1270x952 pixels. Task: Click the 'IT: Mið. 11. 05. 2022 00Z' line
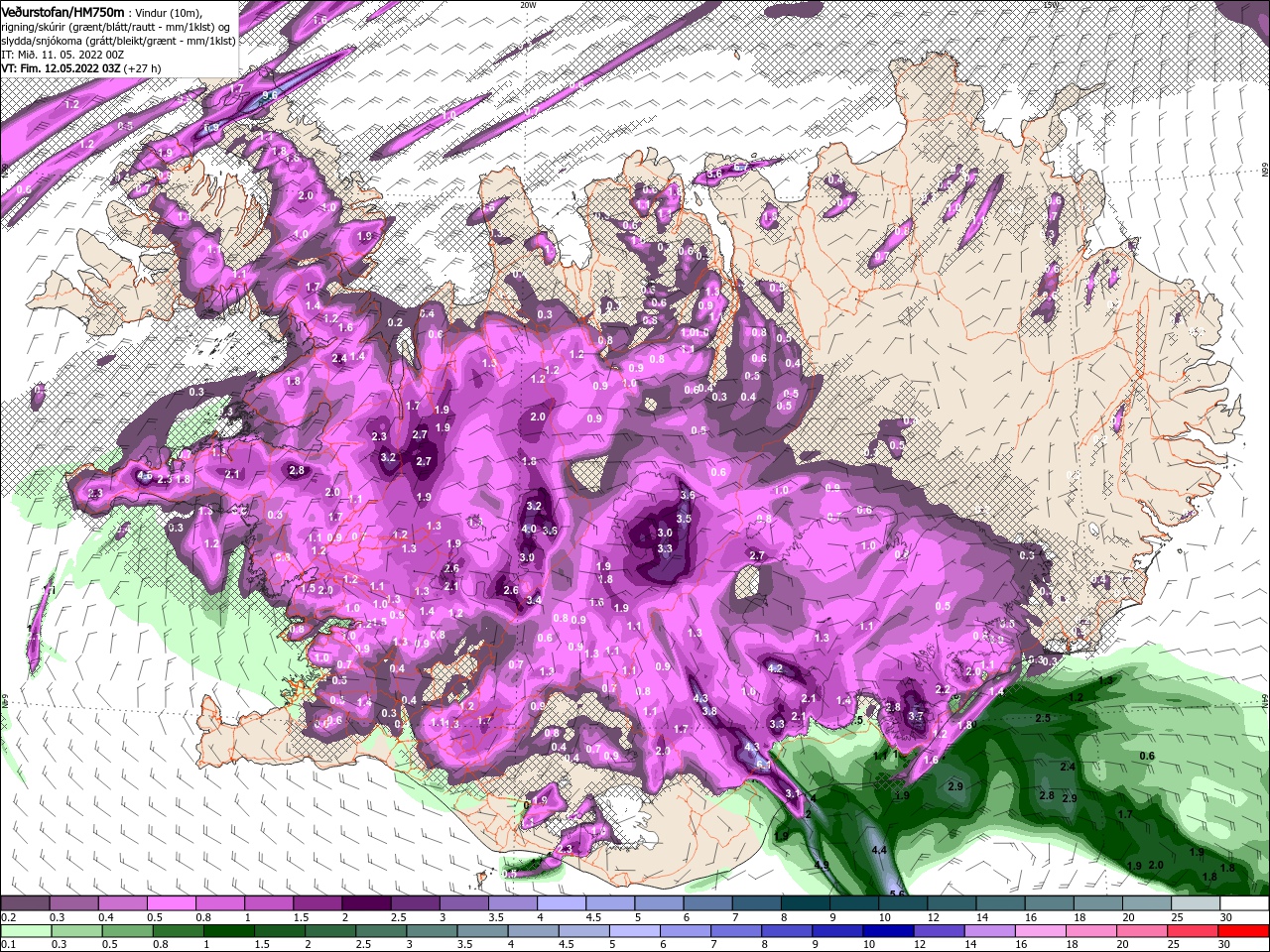point(63,55)
